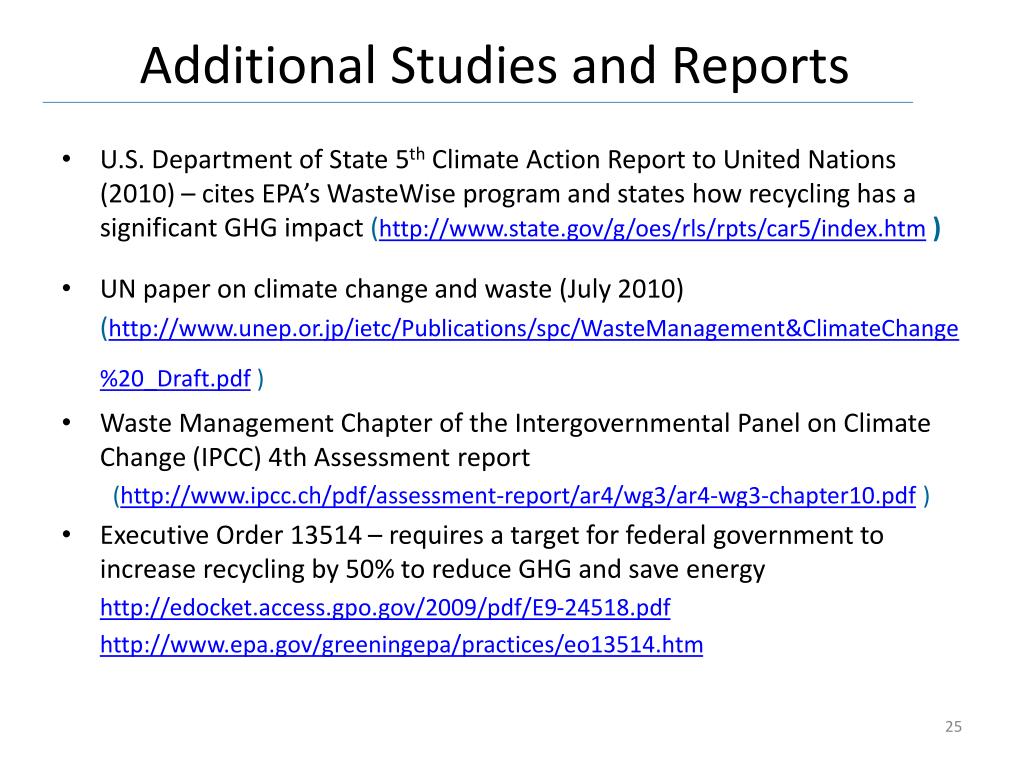Click the '%20_Draft.pdf' link continuation

pyautogui.click(x=175, y=378)
